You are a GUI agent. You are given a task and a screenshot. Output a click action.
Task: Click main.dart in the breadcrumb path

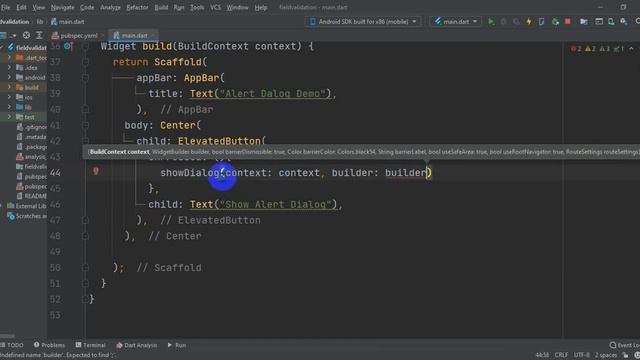click(x=68, y=22)
